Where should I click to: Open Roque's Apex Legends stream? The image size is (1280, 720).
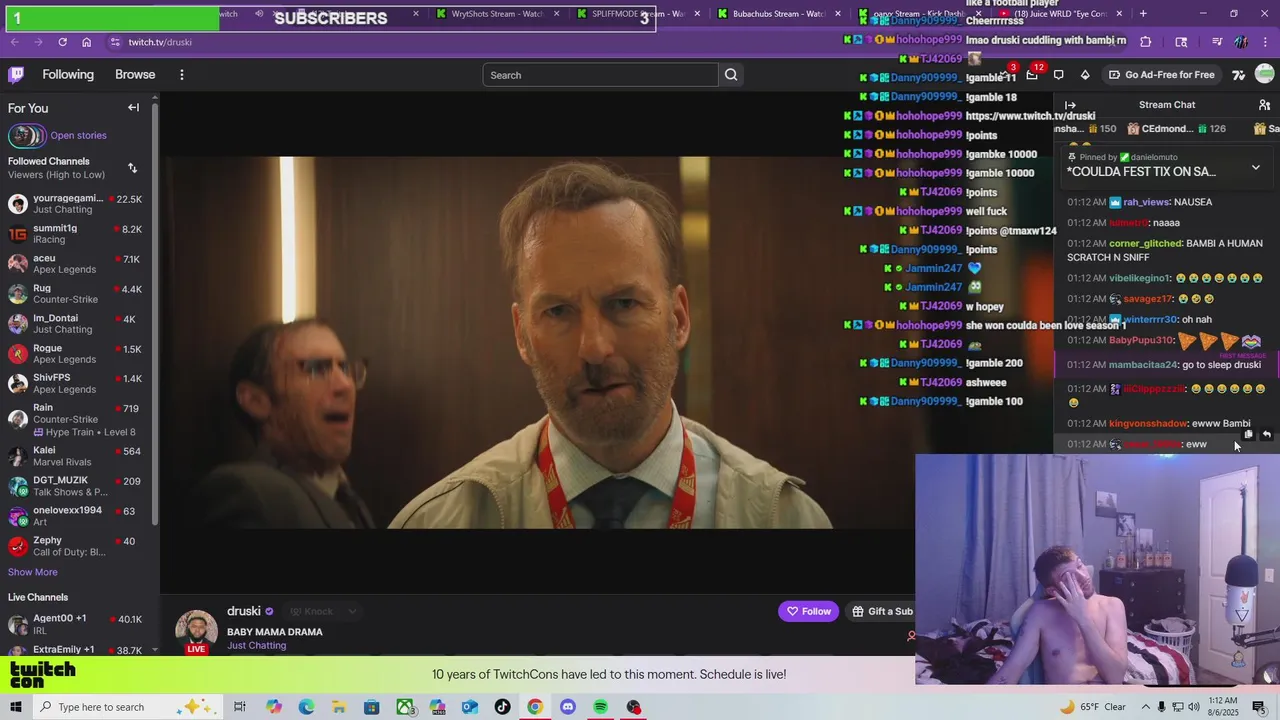point(77,354)
